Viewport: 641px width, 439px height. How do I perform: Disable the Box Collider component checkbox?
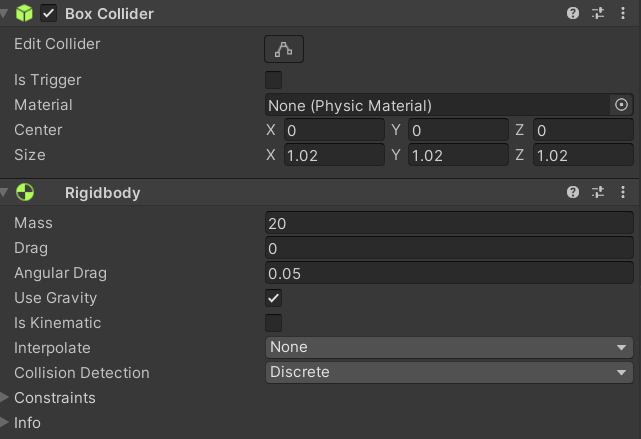point(48,13)
